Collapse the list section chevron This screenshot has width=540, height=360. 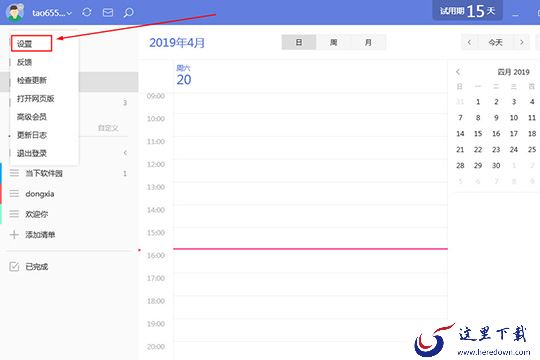point(125,153)
